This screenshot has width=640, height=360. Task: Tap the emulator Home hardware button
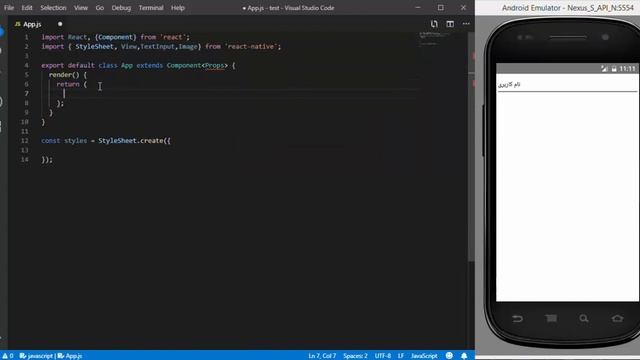click(617, 318)
